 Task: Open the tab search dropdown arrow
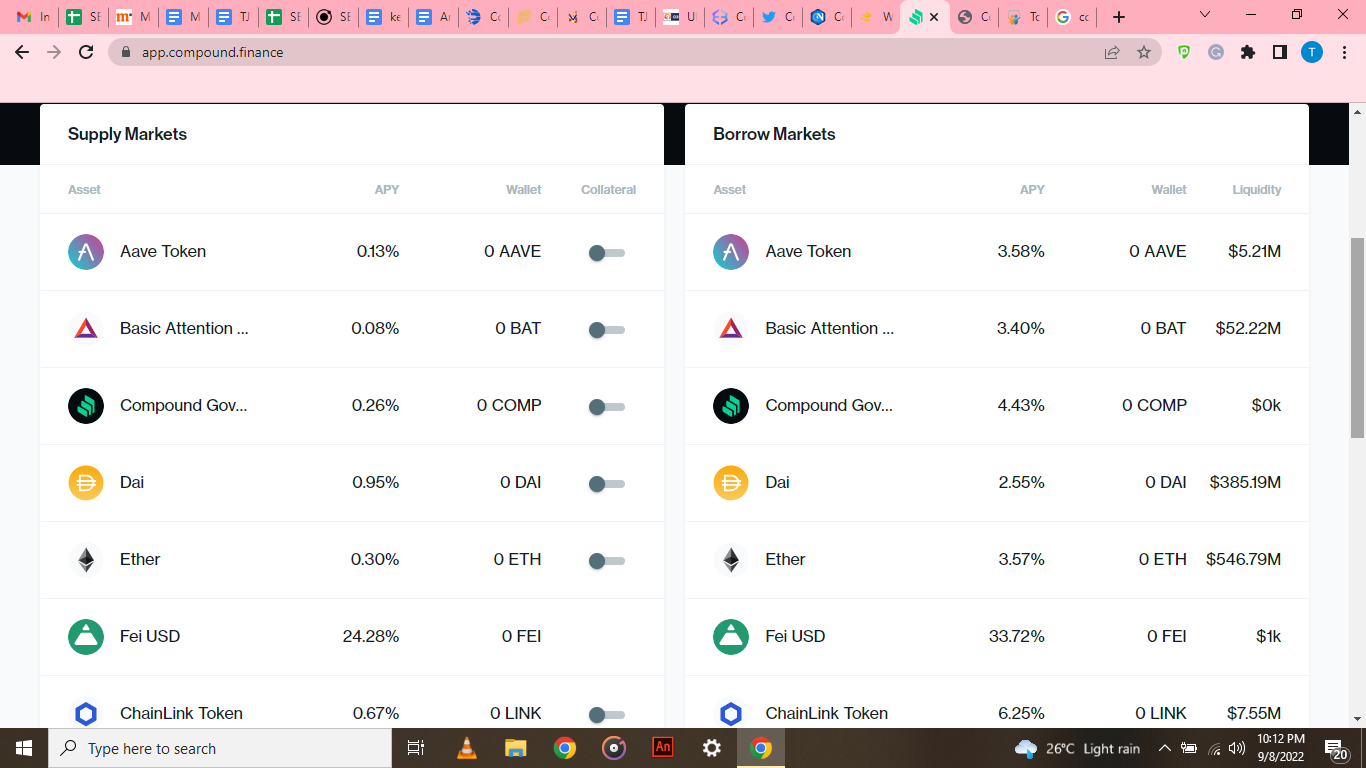[1205, 15]
